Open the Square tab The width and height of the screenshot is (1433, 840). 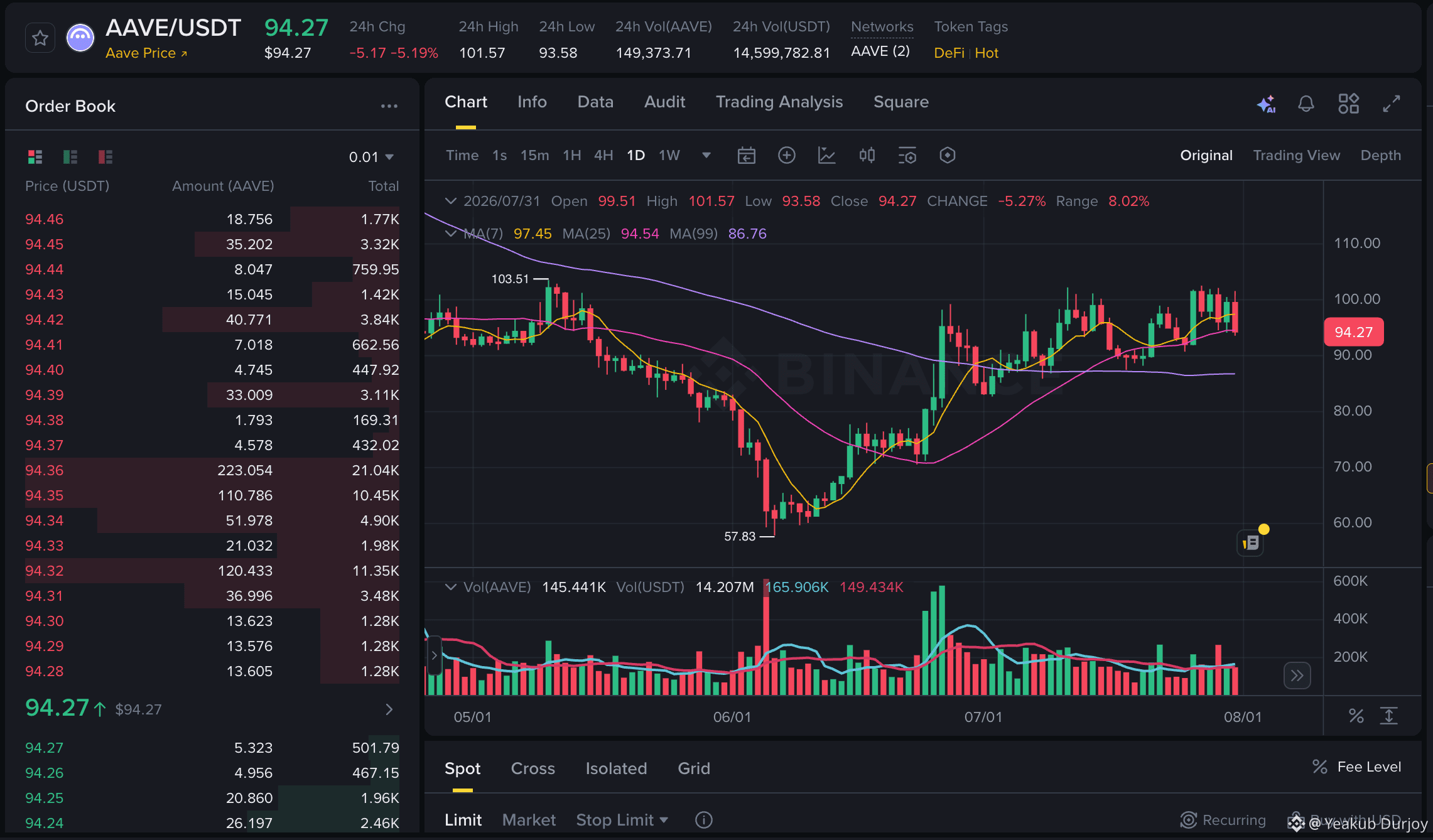[900, 102]
